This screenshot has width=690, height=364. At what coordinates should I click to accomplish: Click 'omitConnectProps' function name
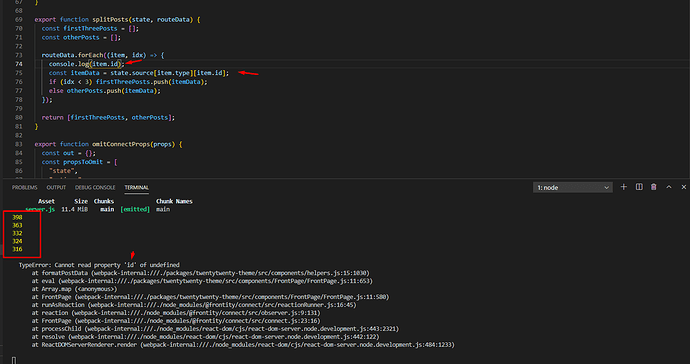point(121,144)
